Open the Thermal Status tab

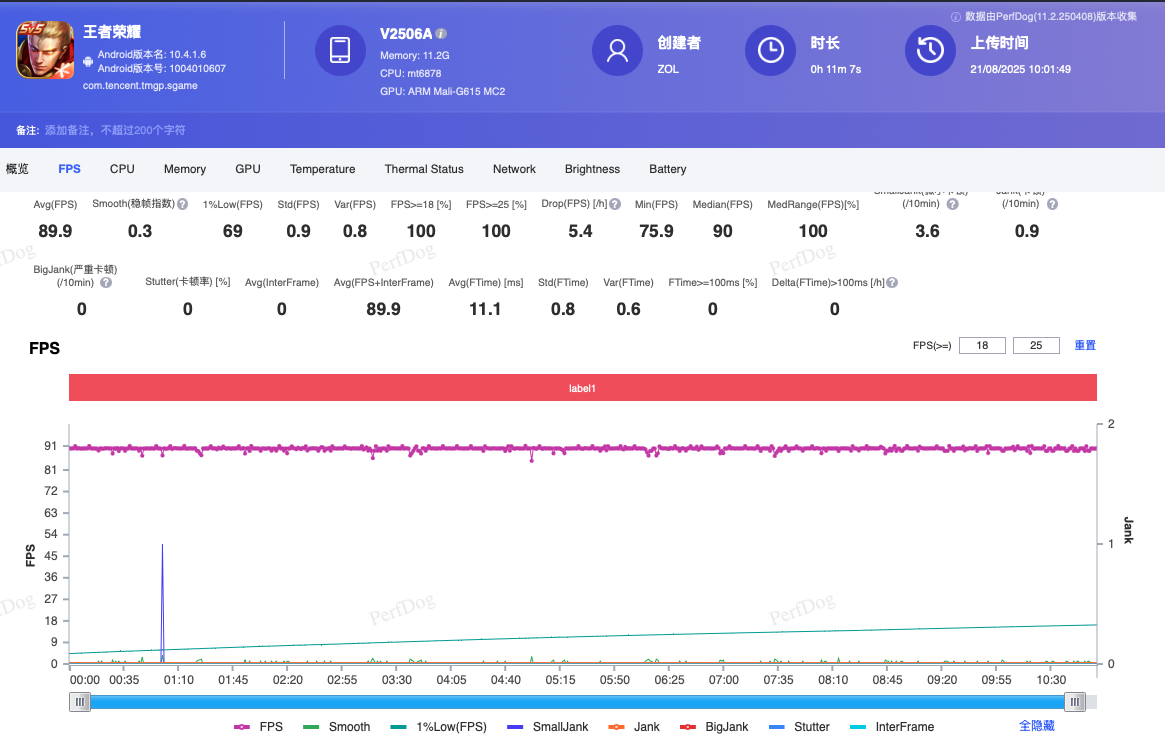424,169
